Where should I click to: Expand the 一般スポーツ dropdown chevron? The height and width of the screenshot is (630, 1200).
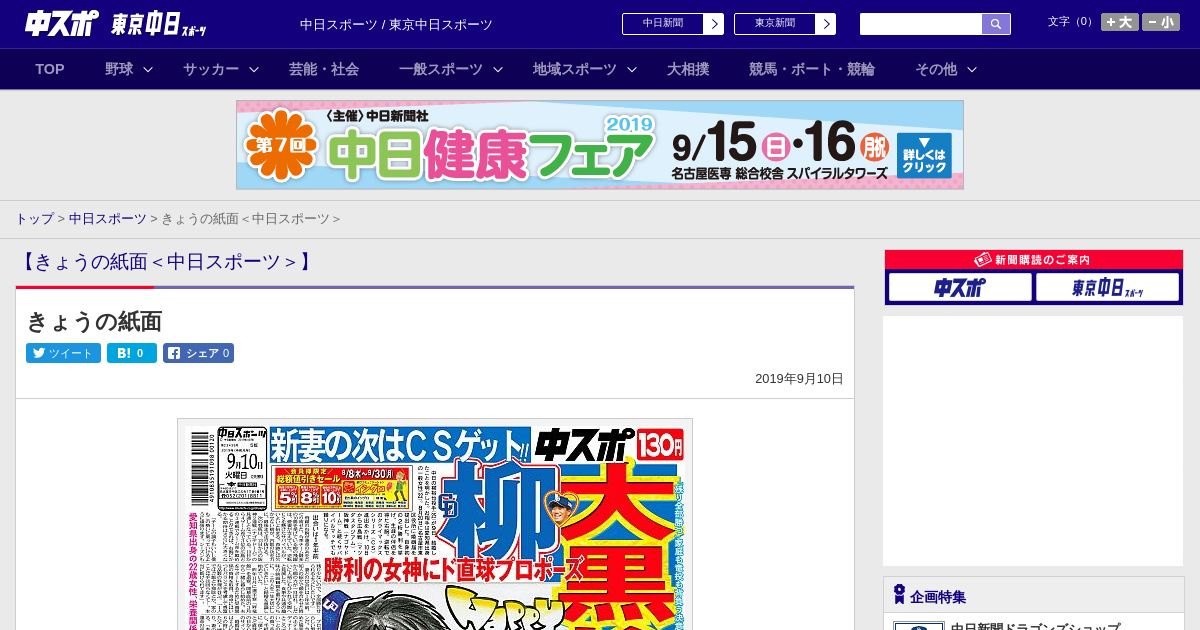coord(498,69)
